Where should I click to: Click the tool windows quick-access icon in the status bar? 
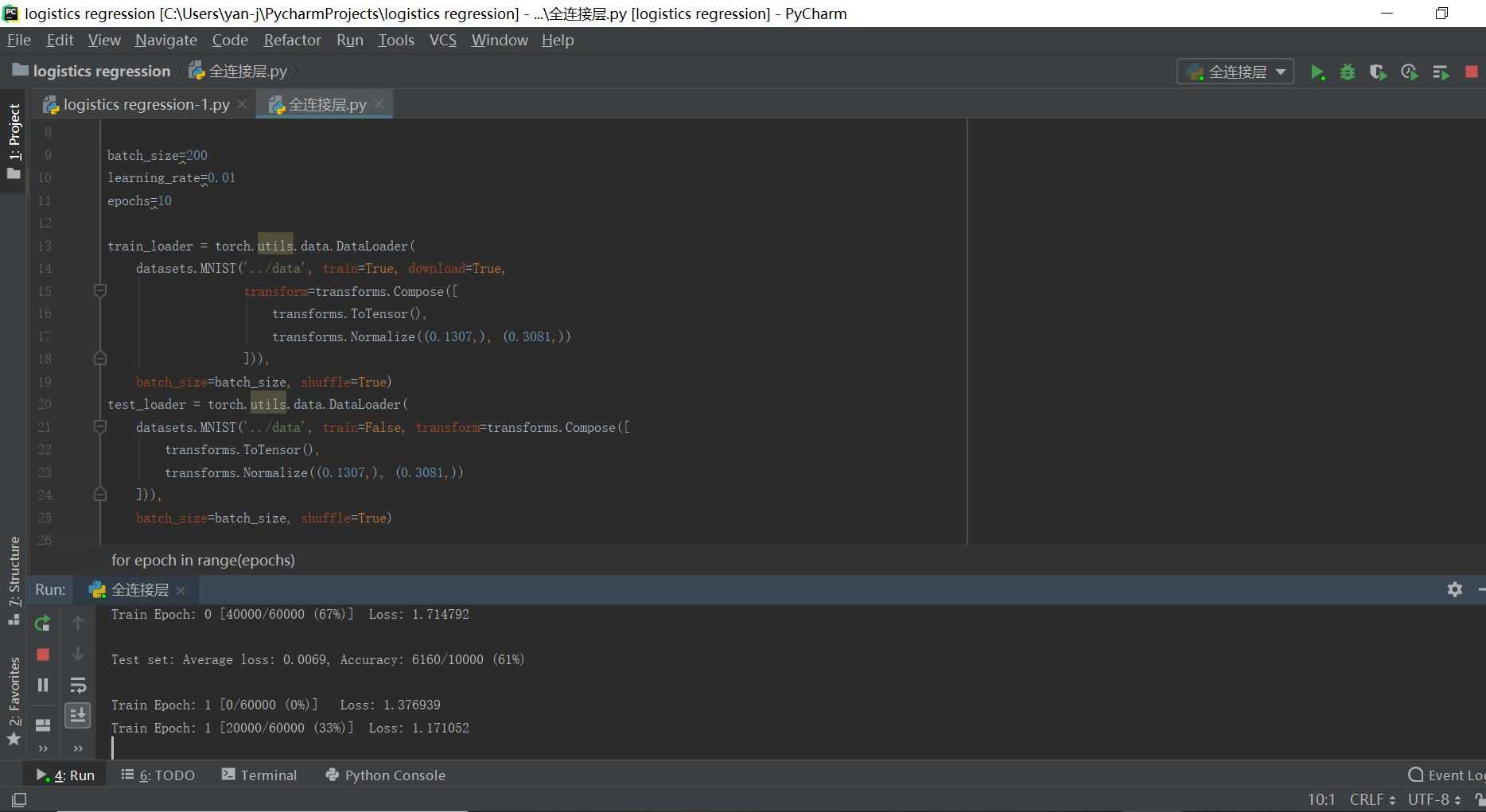20,799
